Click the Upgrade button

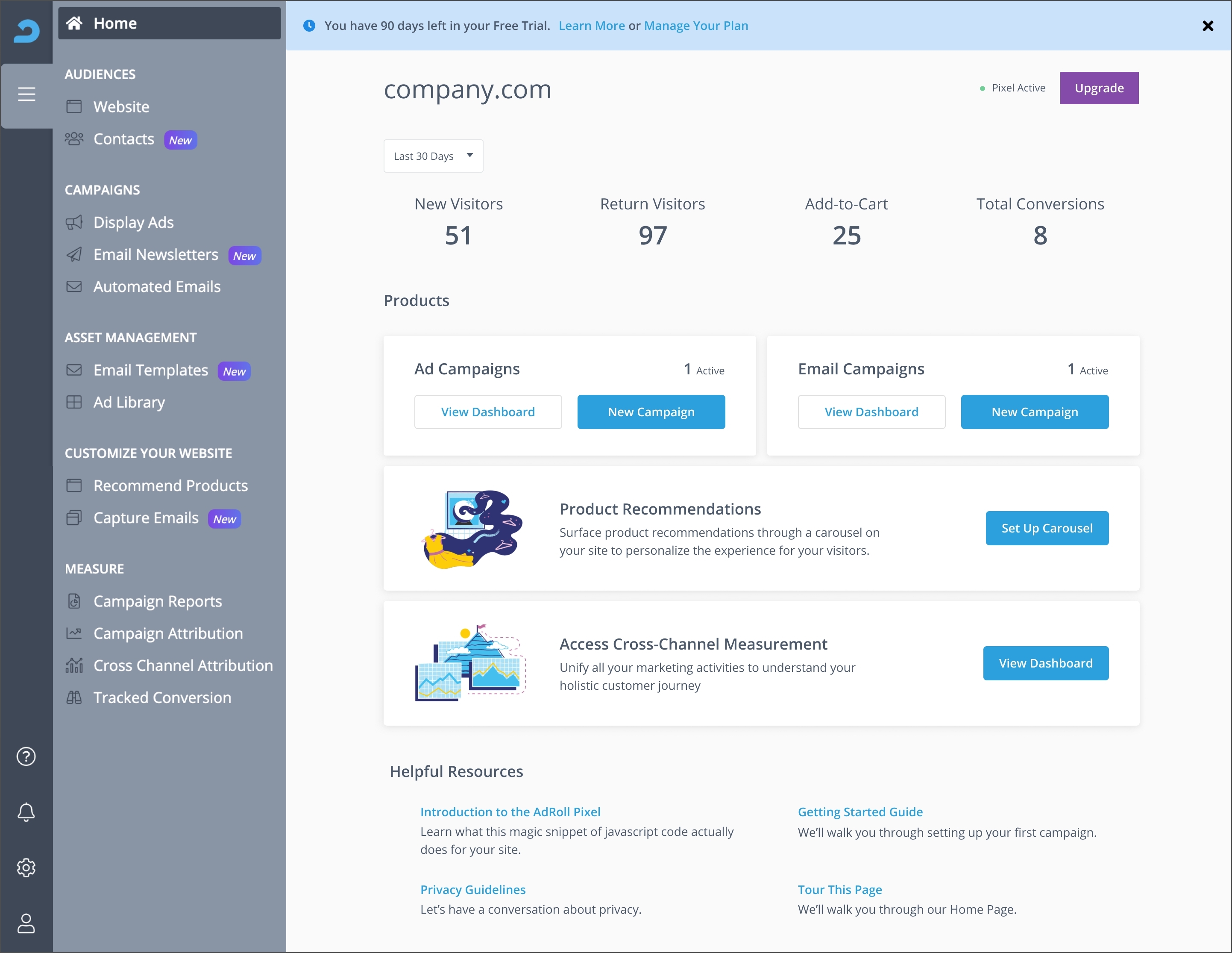point(1099,88)
